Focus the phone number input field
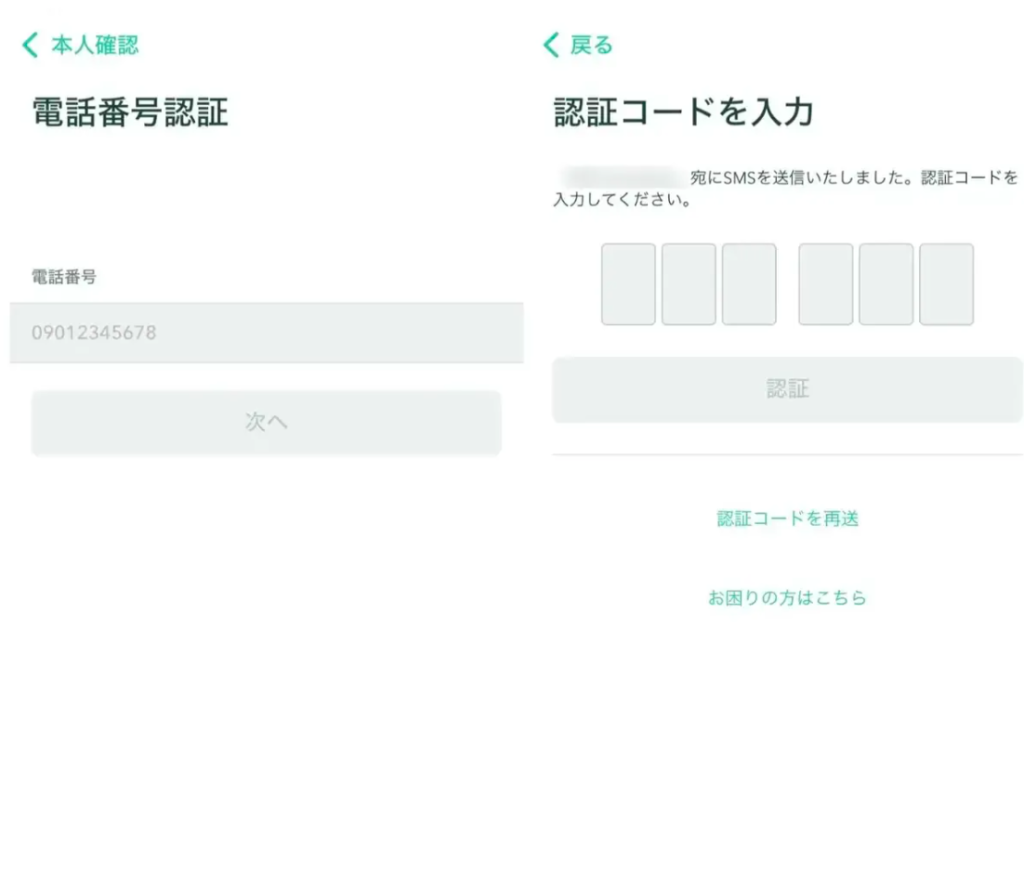The height and width of the screenshot is (891, 1024). click(266, 333)
